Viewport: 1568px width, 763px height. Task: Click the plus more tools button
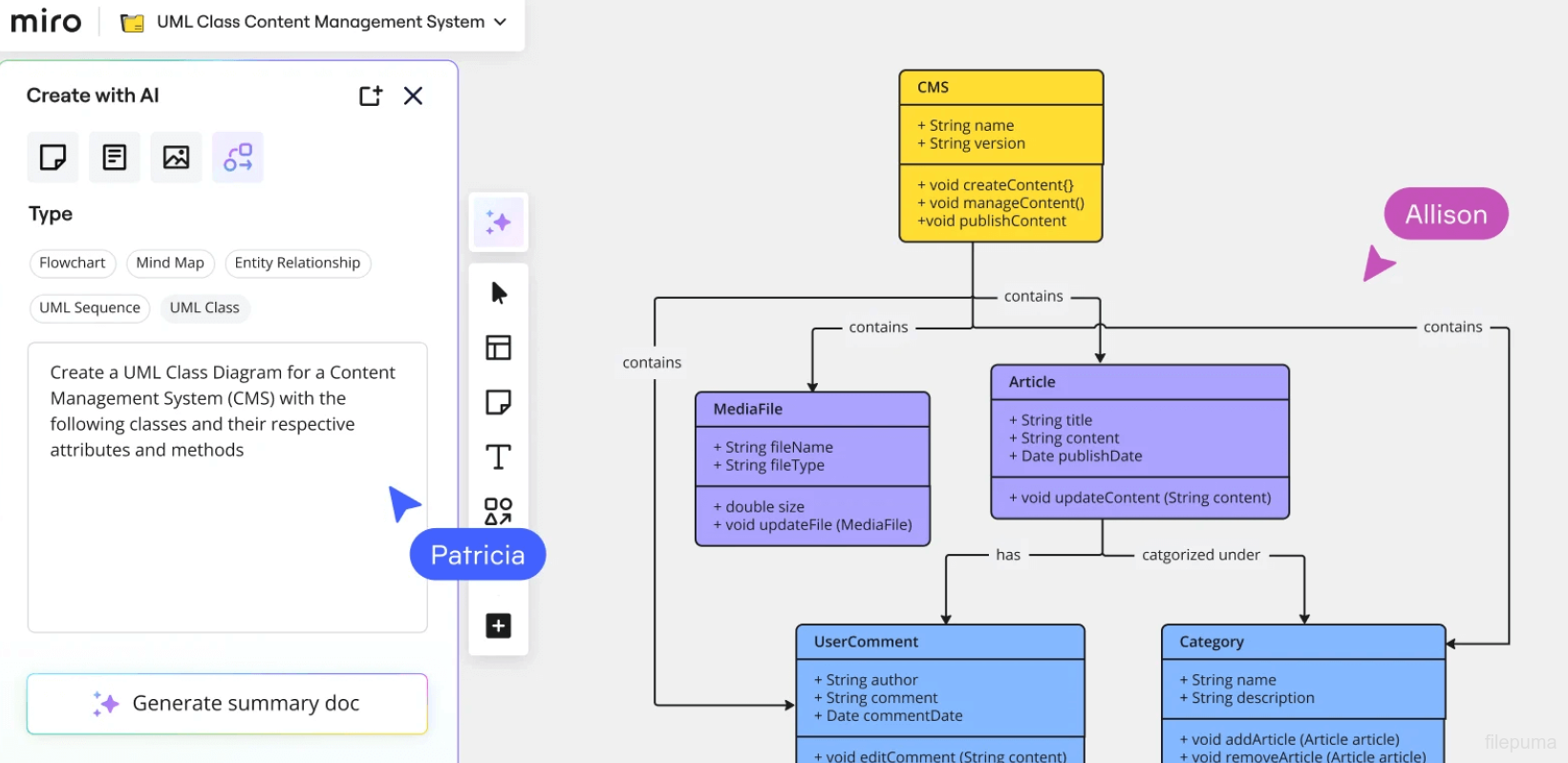pyautogui.click(x=499, y=625)
